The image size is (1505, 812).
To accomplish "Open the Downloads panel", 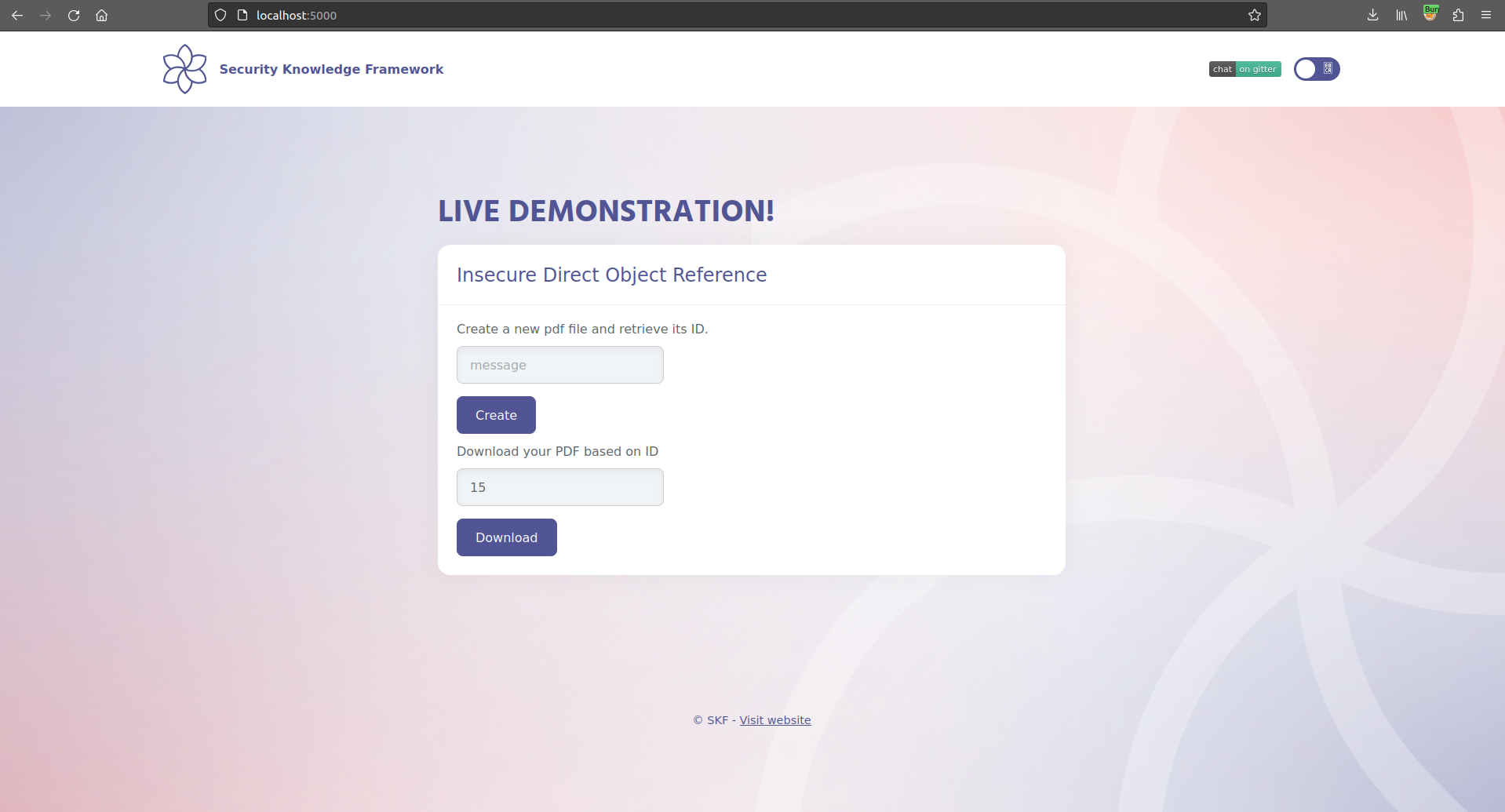I will coord(1372,15).
